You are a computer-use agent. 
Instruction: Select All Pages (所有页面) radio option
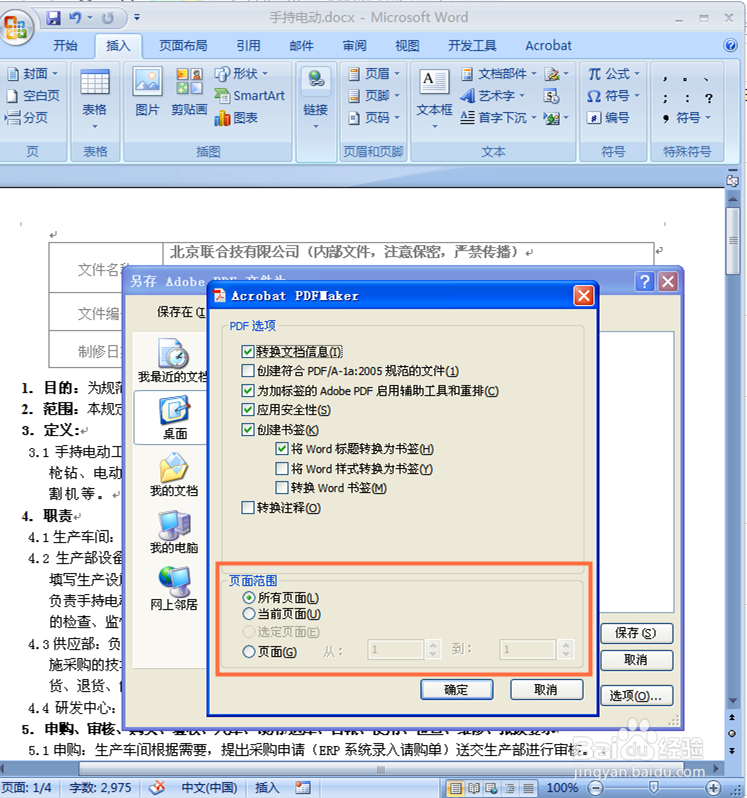point(249,597)
